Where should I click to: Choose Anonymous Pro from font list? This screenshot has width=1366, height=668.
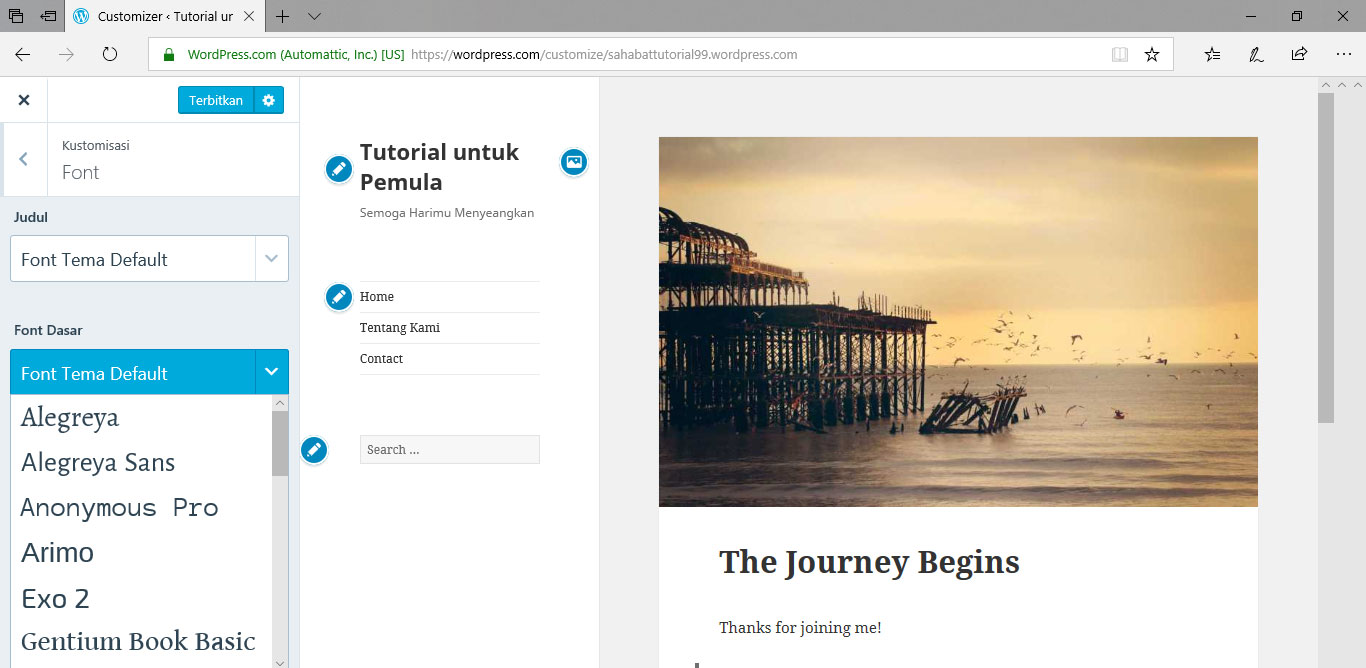click(x=119, y=508)
